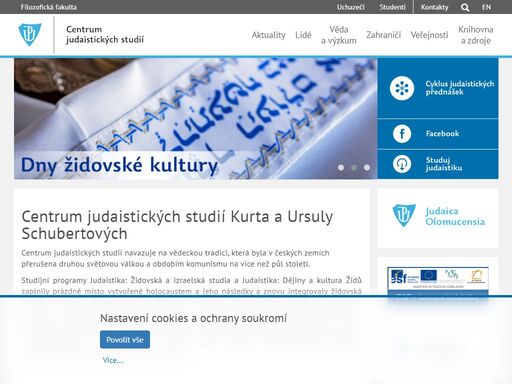
Task: Select the second carousel slide dot
Action: click(x=354, y=167)
